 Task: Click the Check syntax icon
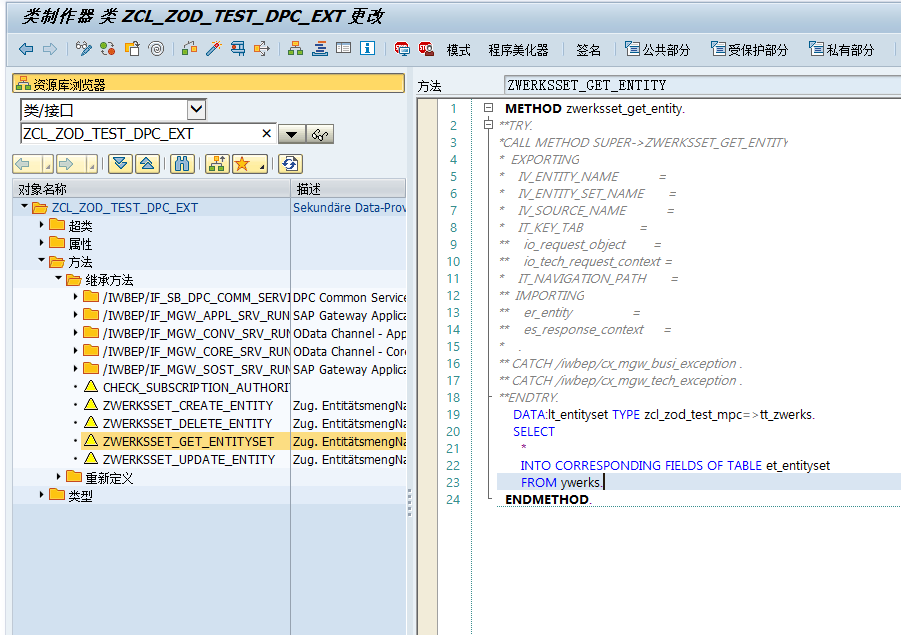[187, 49]
